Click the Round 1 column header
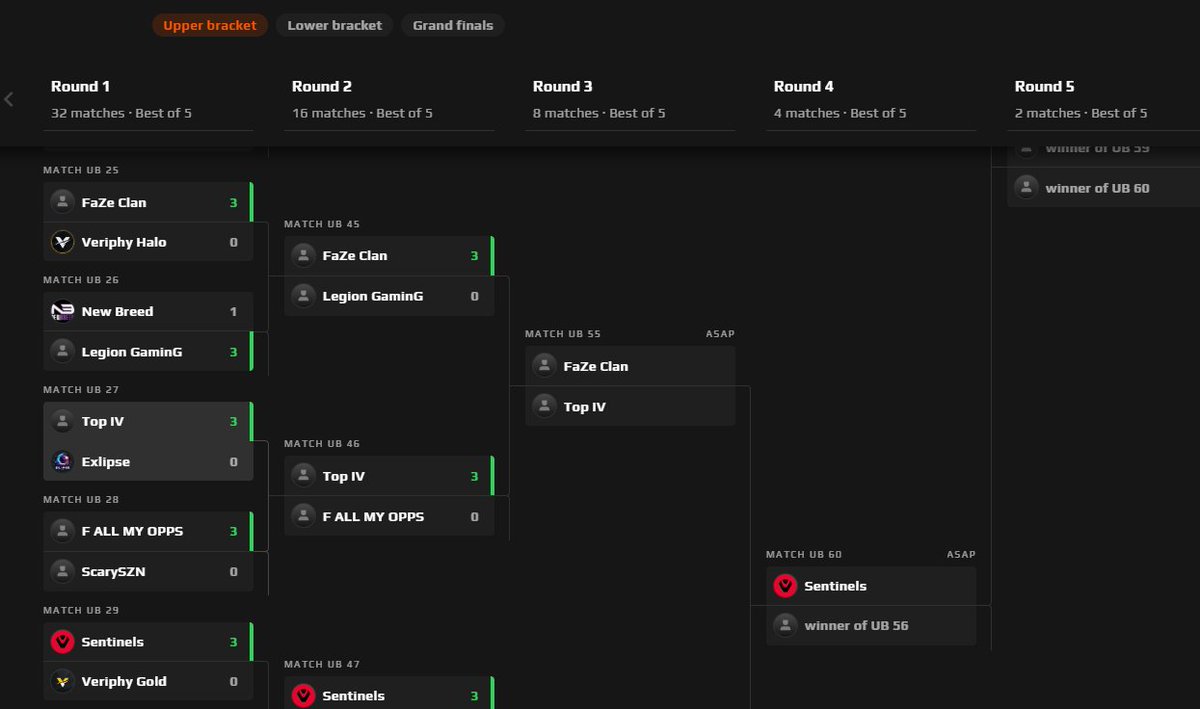 click(x=81, y=86)
